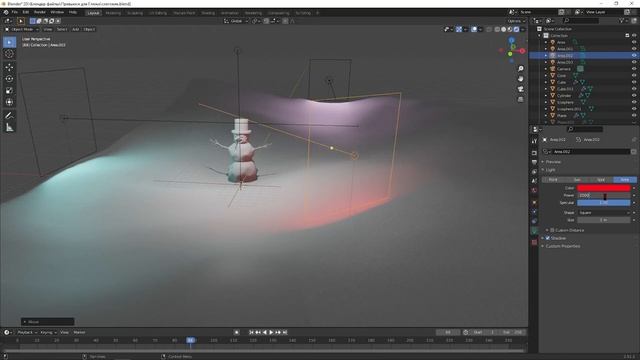The height and width of the screenshot is (360, 640).
Task: Activate the Transform tool
Action: point(9,102)
